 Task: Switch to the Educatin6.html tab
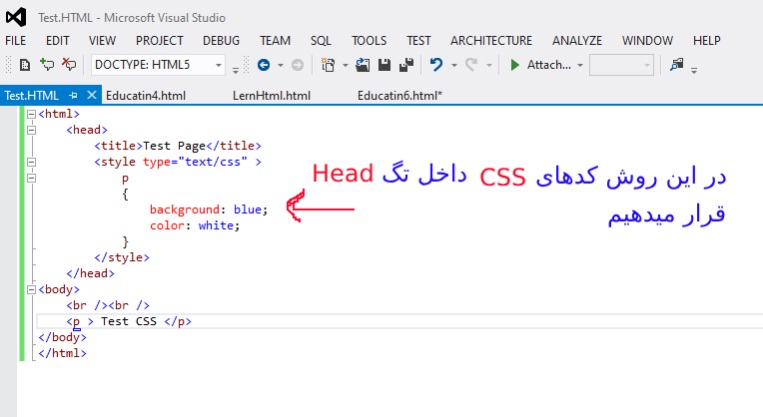[399, 95]
